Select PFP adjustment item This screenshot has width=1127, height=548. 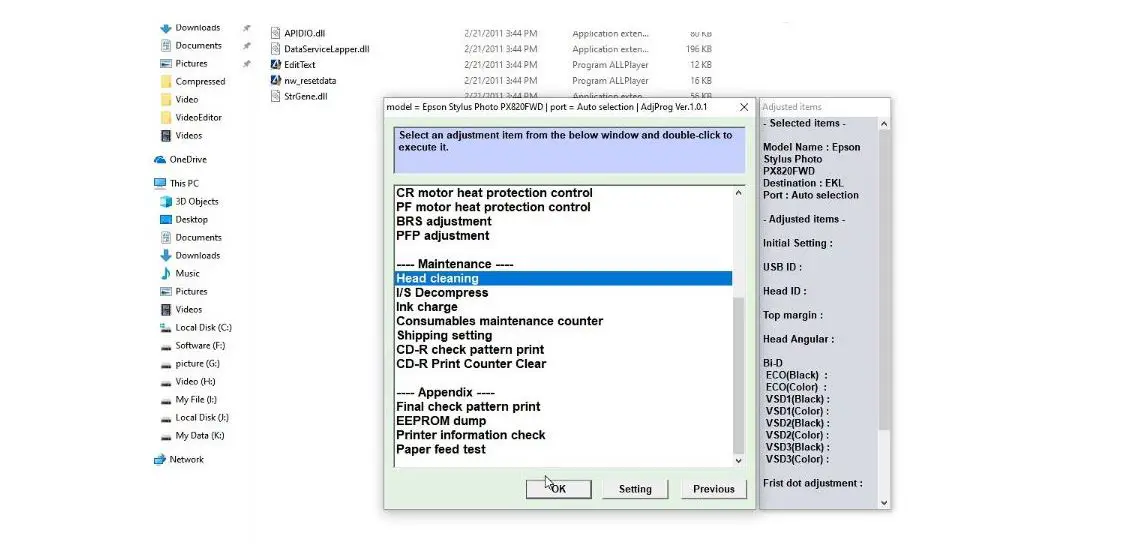pos(442,236)
